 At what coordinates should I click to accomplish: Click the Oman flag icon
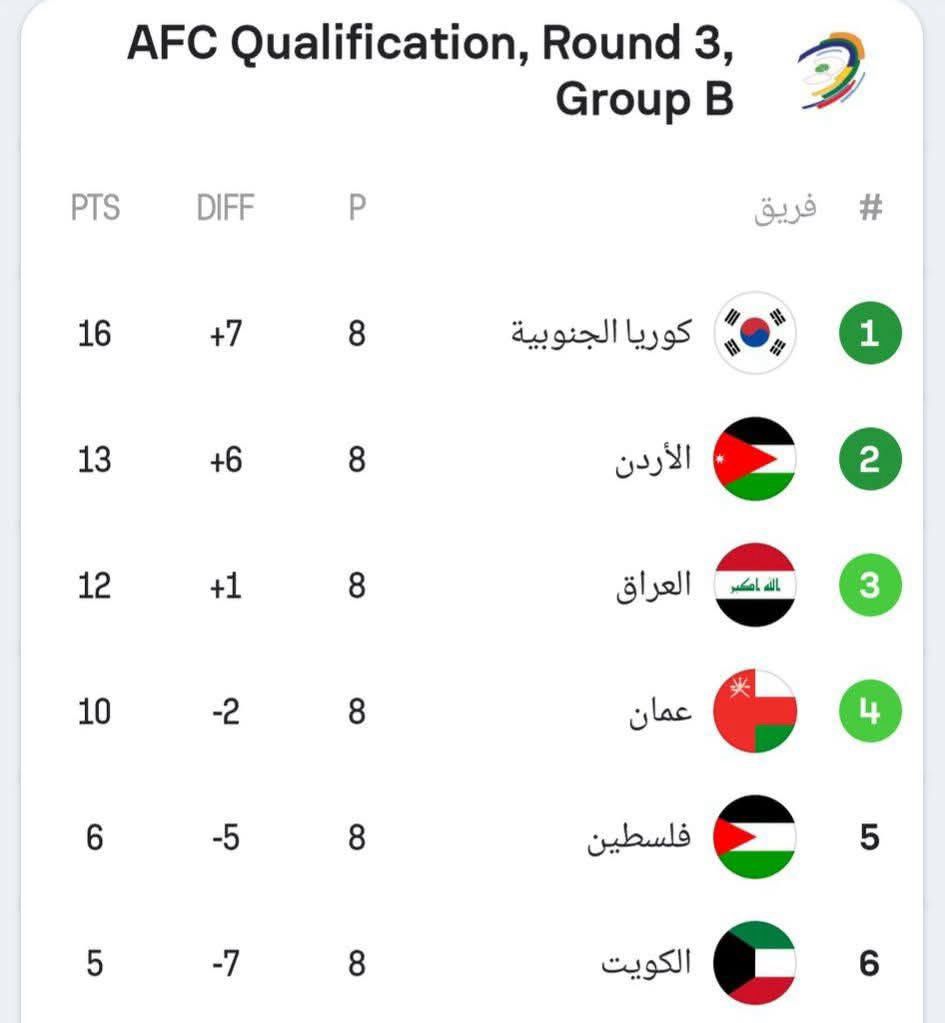[x=754, y=710]
